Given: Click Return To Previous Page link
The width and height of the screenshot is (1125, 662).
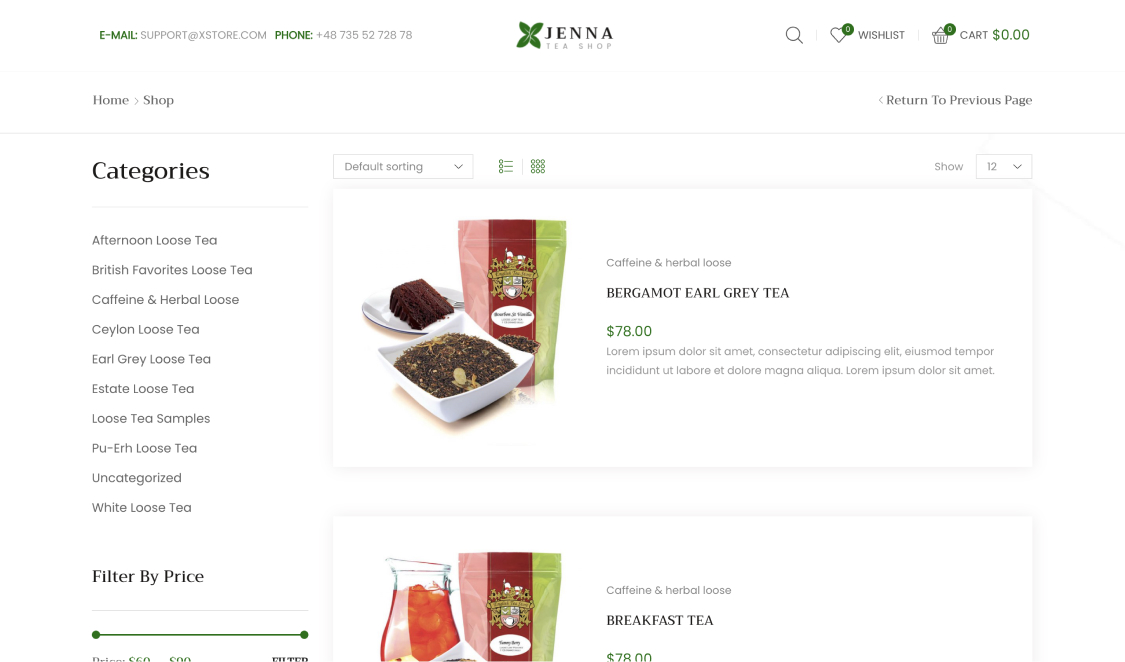Looking at the screenshot, I should tap(959, 100).
